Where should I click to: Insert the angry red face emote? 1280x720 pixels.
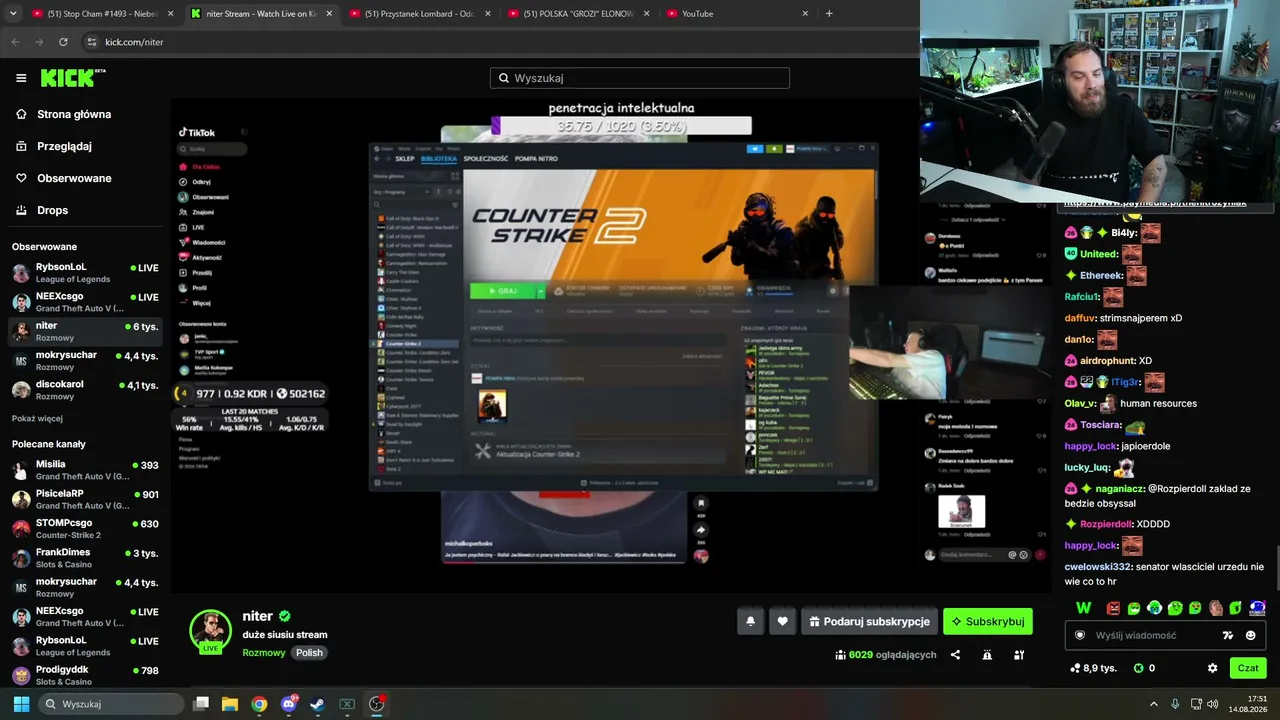[1113, 608]
